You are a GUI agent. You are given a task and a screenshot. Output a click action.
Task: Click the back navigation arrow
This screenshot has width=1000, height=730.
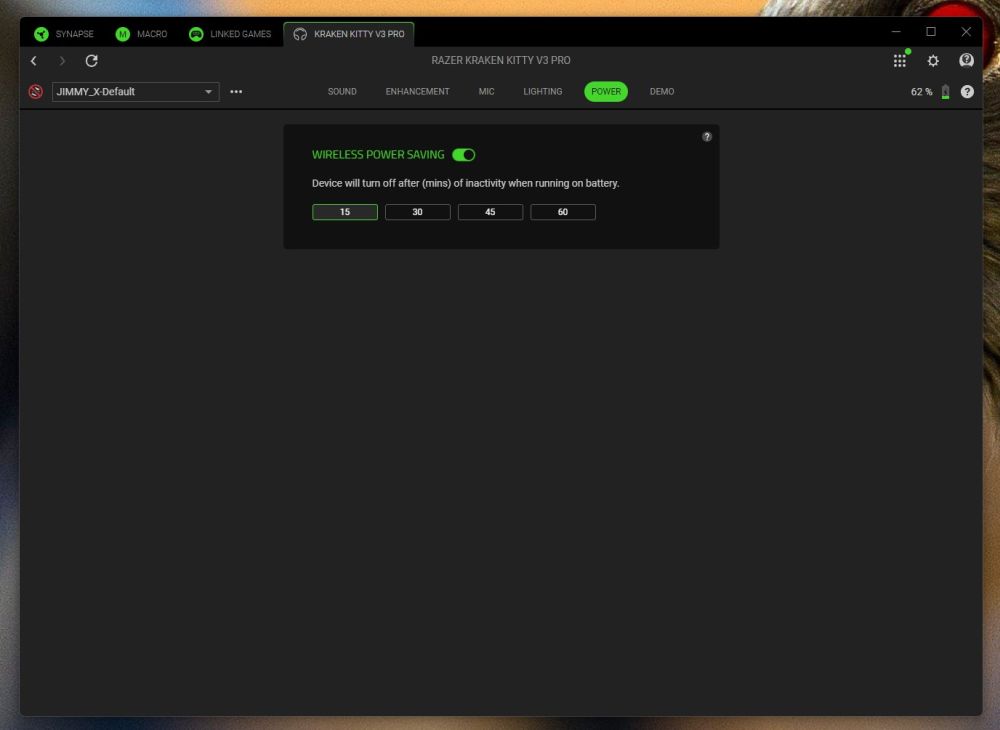[33, 61]
